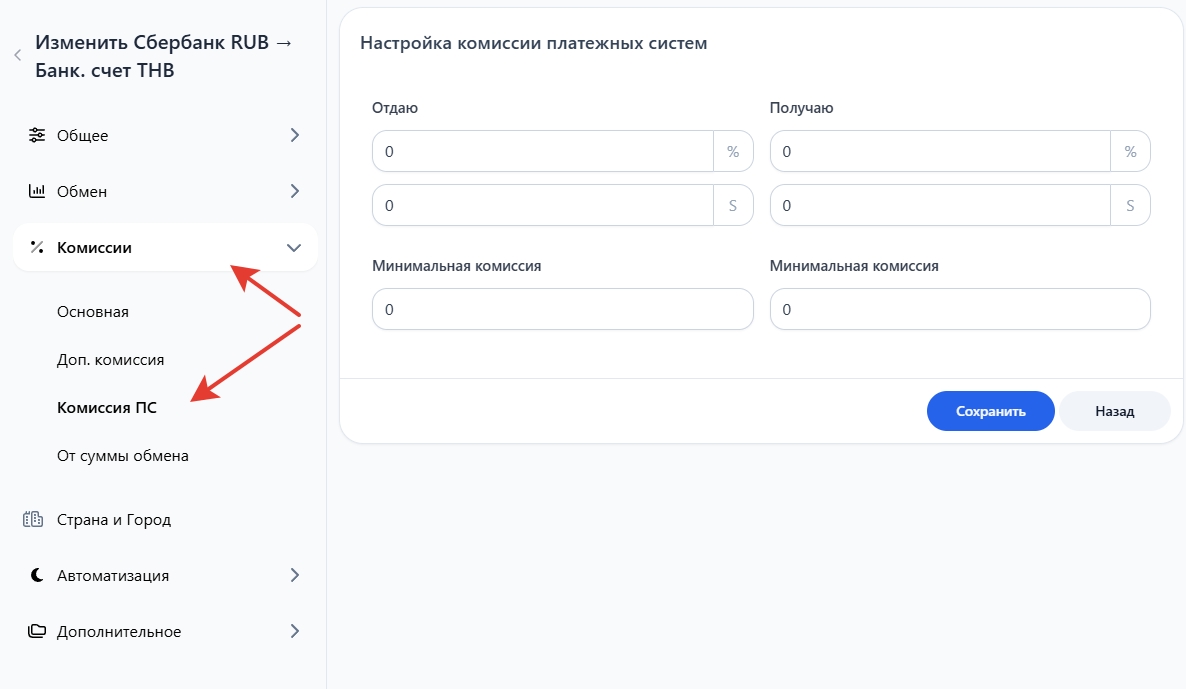1186x689 pixels.
Task: Expand the Автоматизация section chevron
Action: click(x=294, y=575)
